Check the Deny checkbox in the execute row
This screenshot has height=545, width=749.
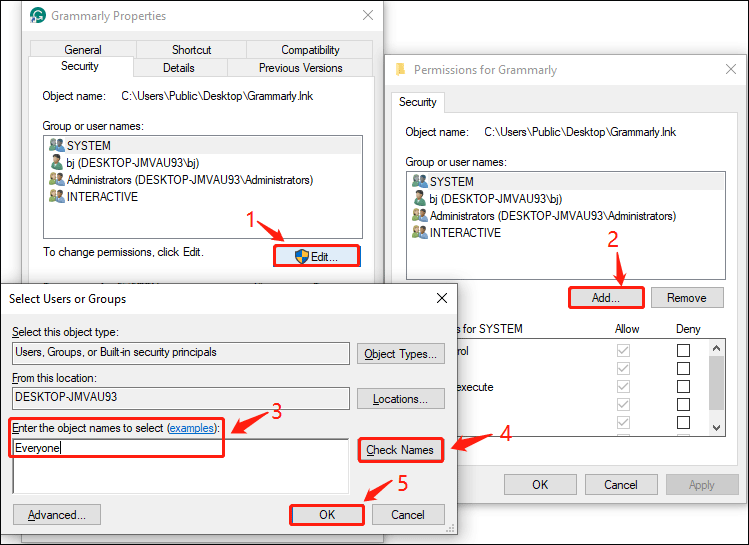[x=684, y=386]
